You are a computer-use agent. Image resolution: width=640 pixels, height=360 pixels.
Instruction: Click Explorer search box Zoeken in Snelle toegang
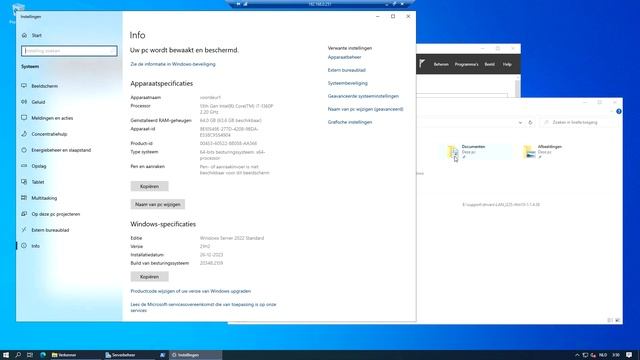[x=579, y=122]
